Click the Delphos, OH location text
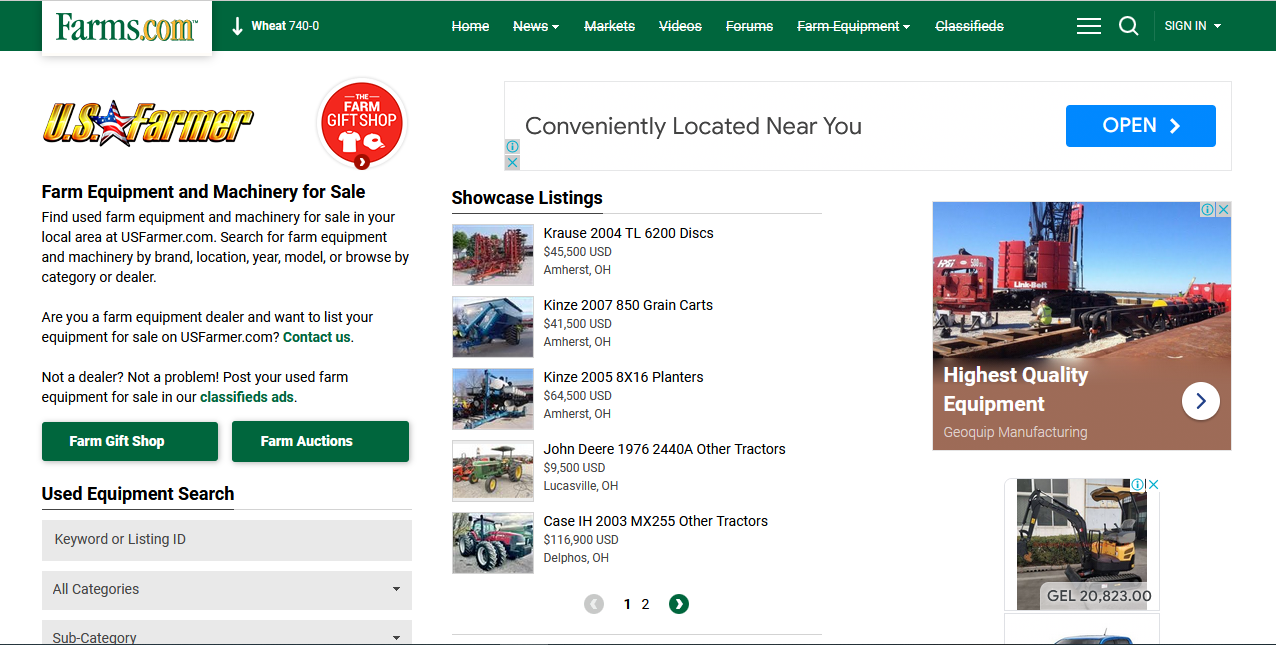Viewport: 1276px width, 645px height. tap(576, 558)
